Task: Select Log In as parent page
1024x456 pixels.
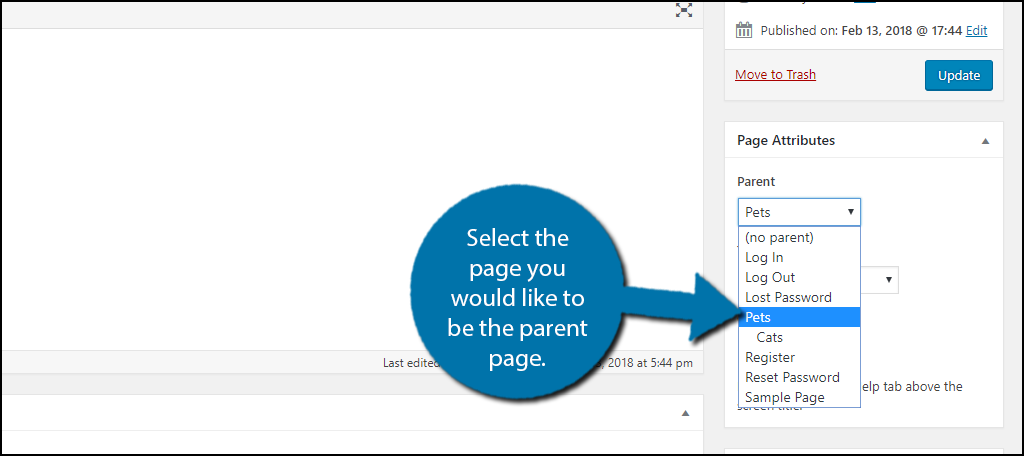Action: [799, 257]
